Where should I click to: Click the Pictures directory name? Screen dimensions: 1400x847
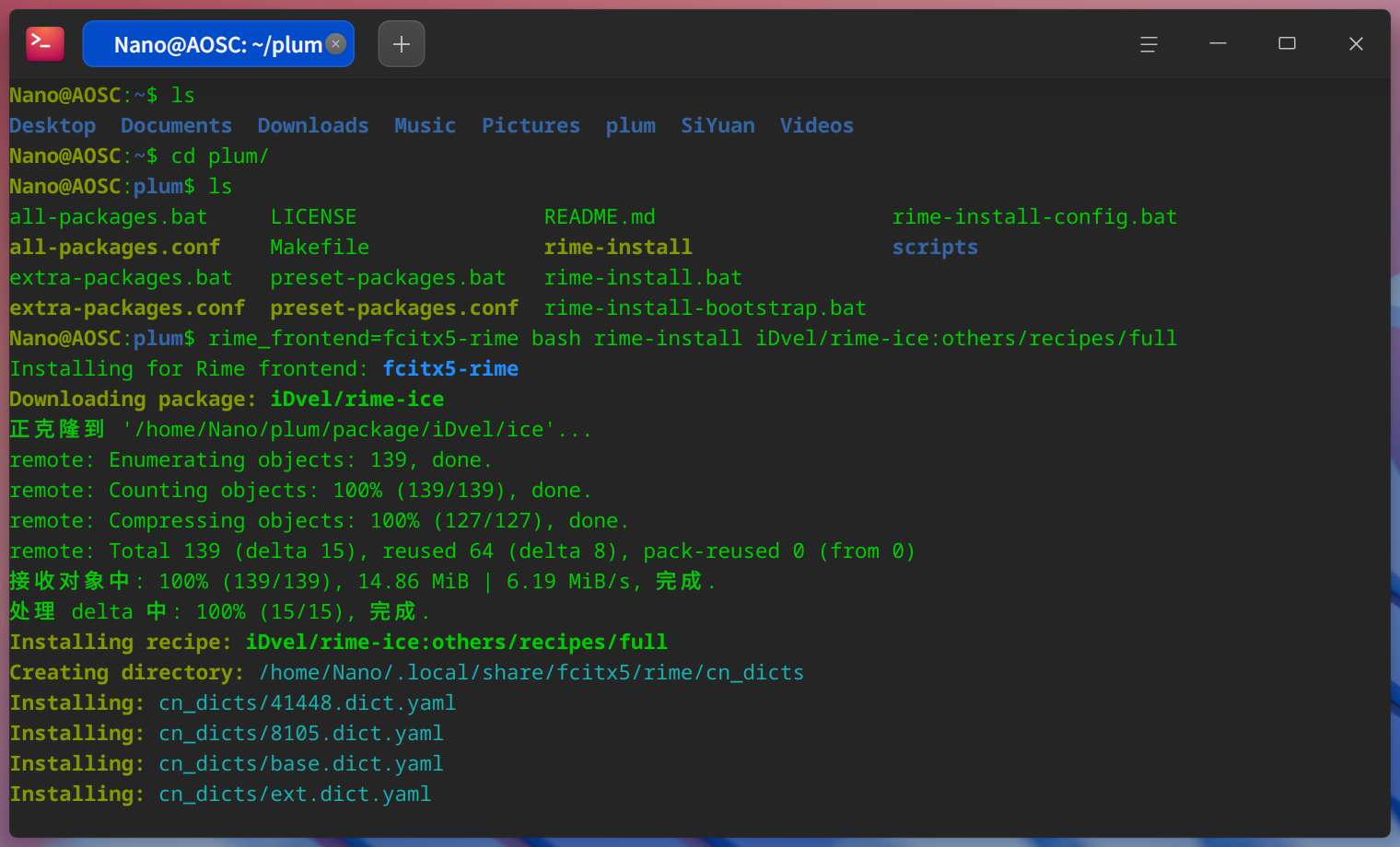pos(531,125)
